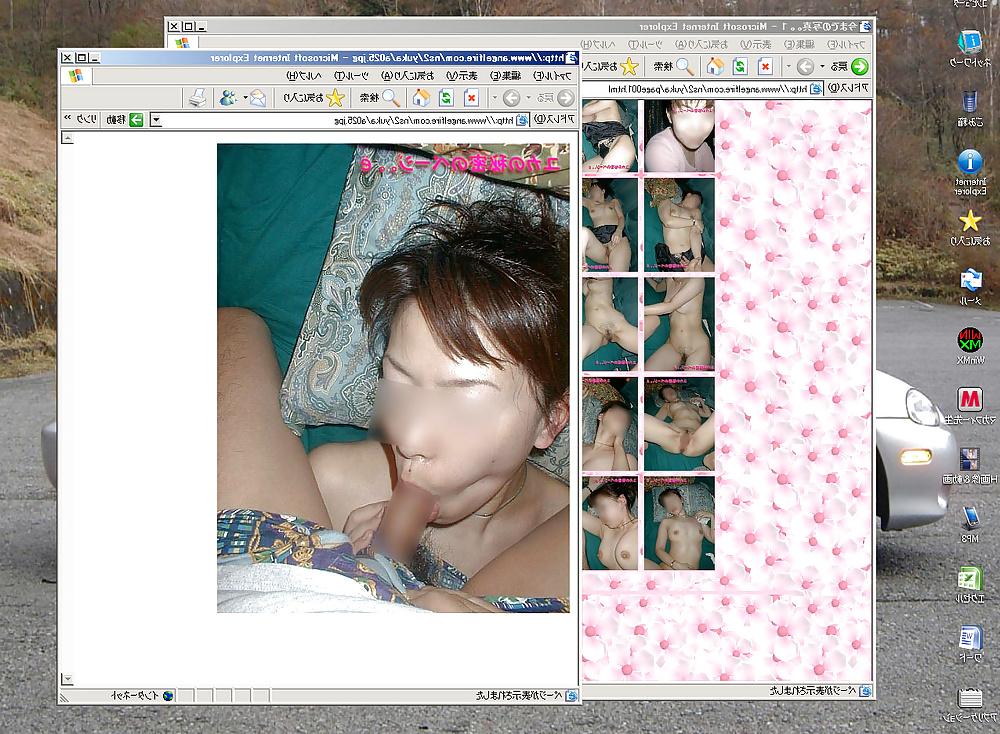
Task: Click the Forward arrow in the rear browser window
Action: (x=805, y=66)
